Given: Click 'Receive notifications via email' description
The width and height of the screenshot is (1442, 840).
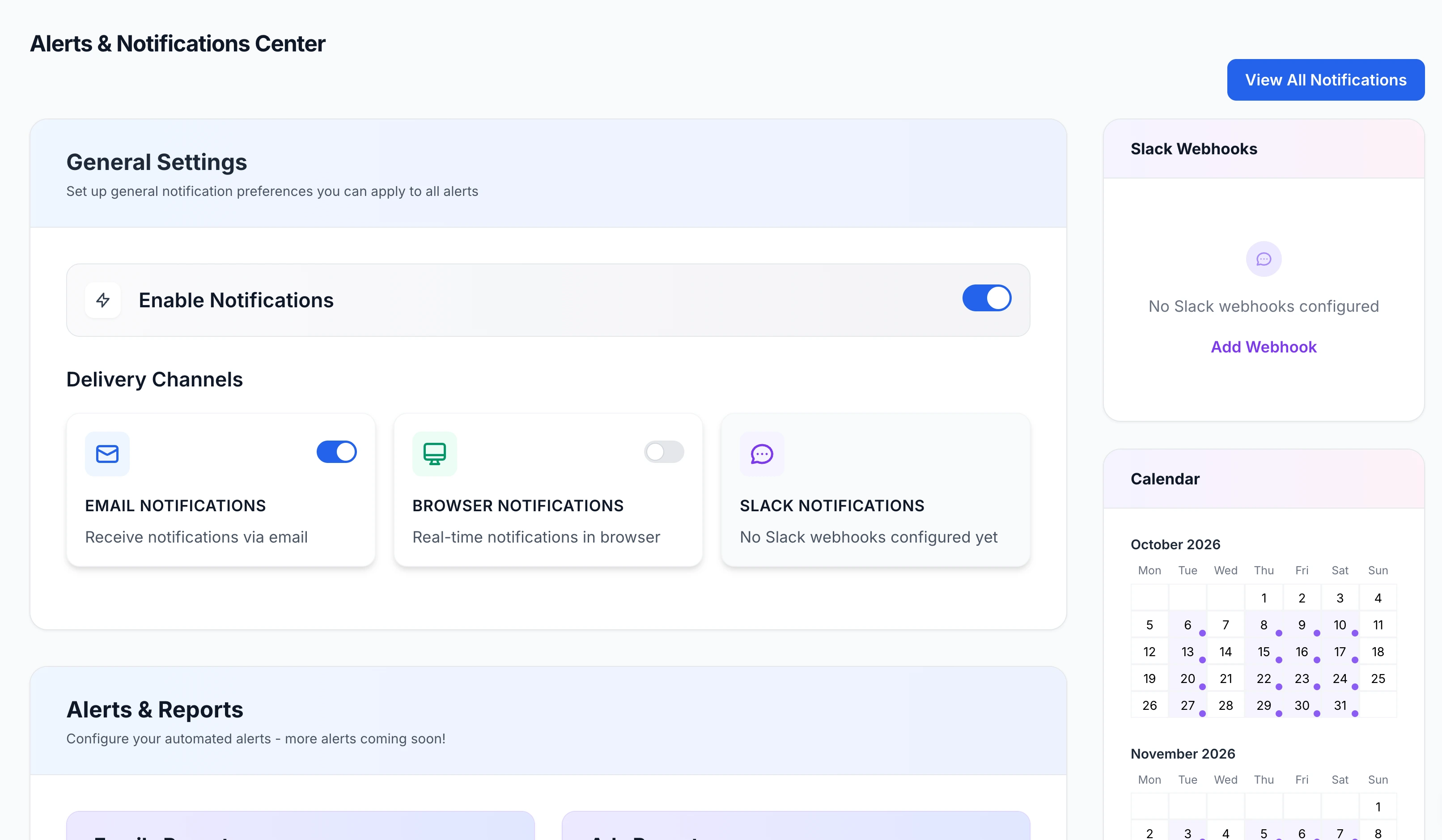Looking at the screenshot, I should pos(196,537).
